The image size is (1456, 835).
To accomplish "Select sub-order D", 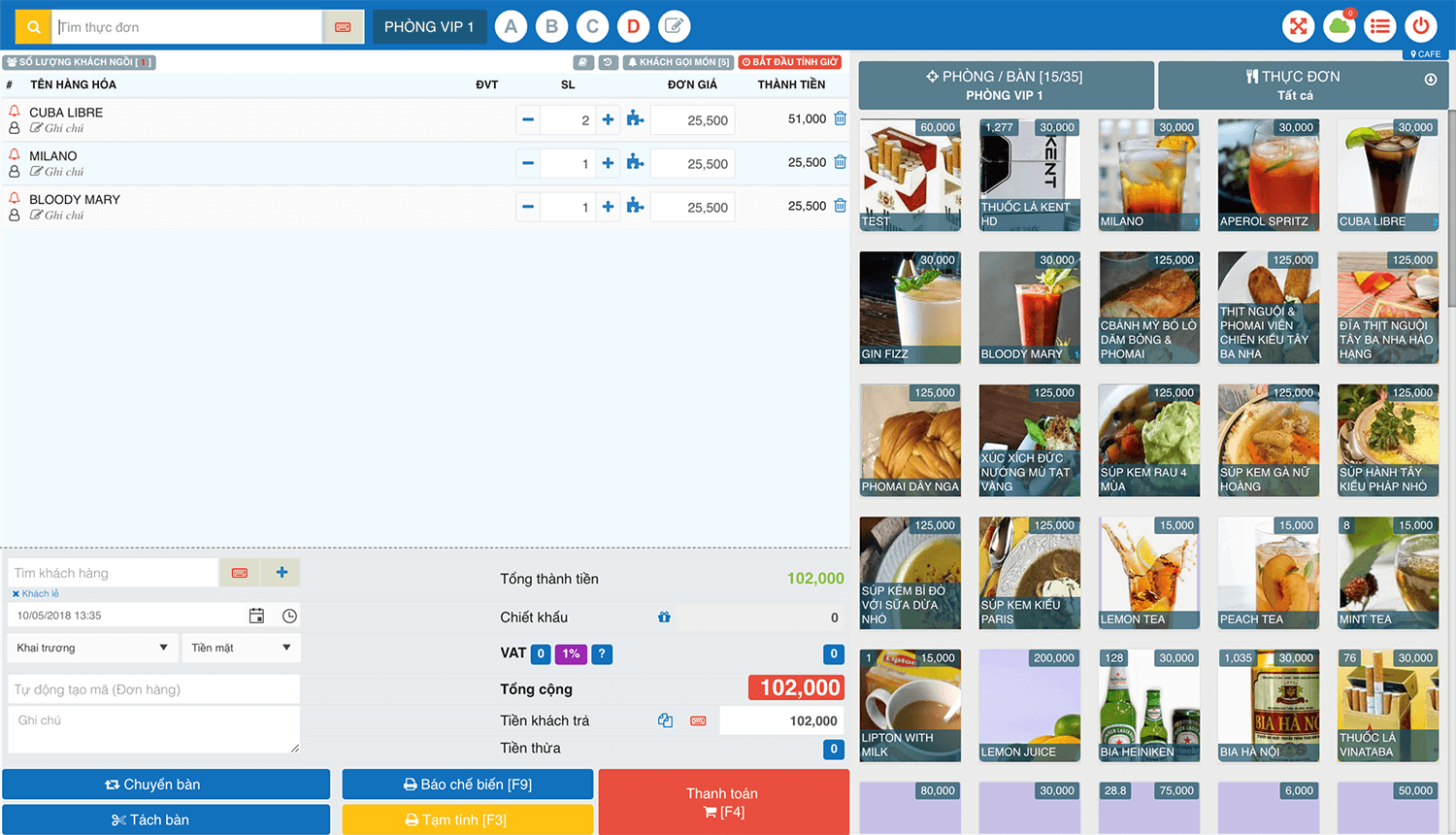I will coord(633,26).
